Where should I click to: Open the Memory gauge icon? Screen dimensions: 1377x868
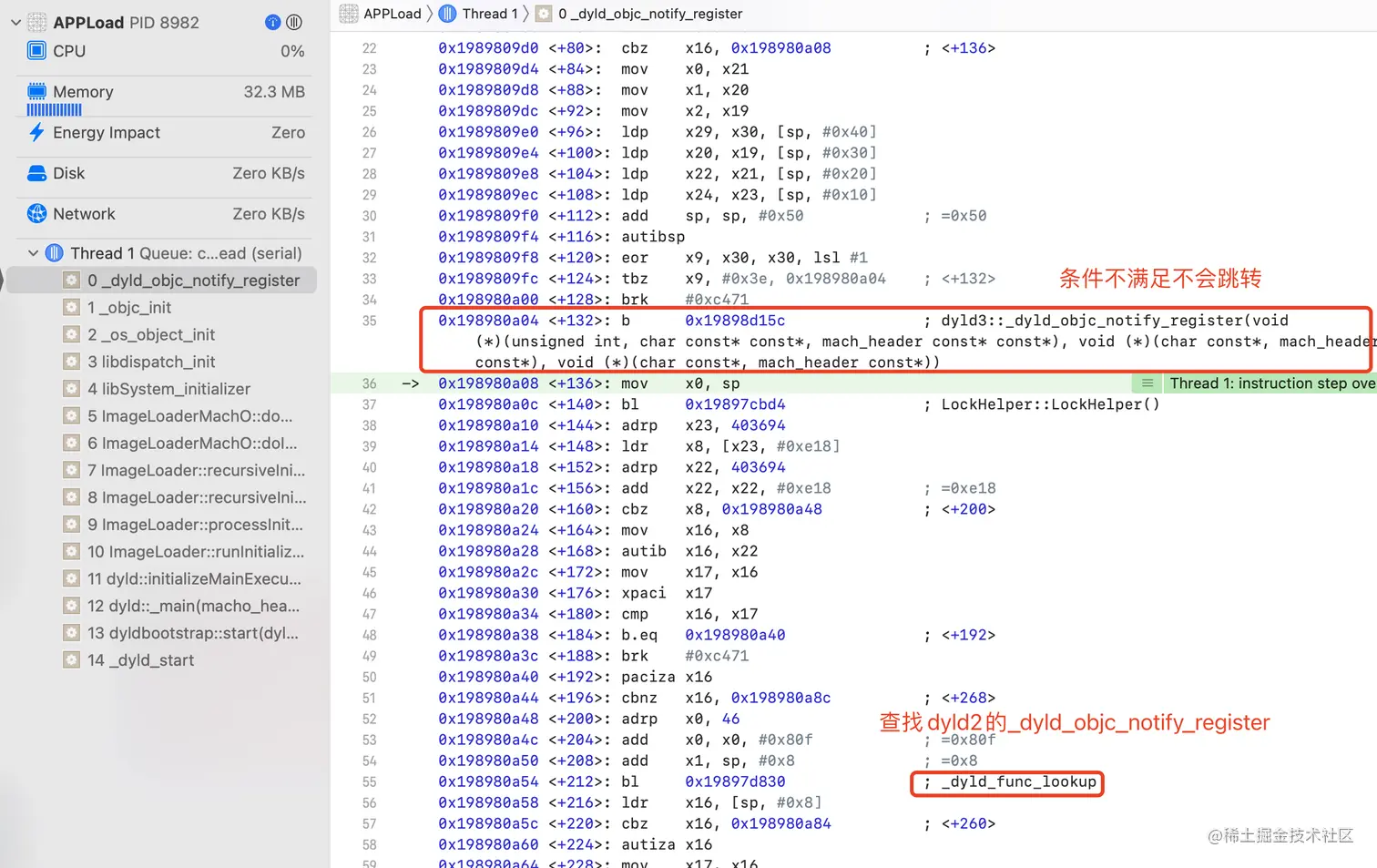pyautogui.click(x=36, y=91)
